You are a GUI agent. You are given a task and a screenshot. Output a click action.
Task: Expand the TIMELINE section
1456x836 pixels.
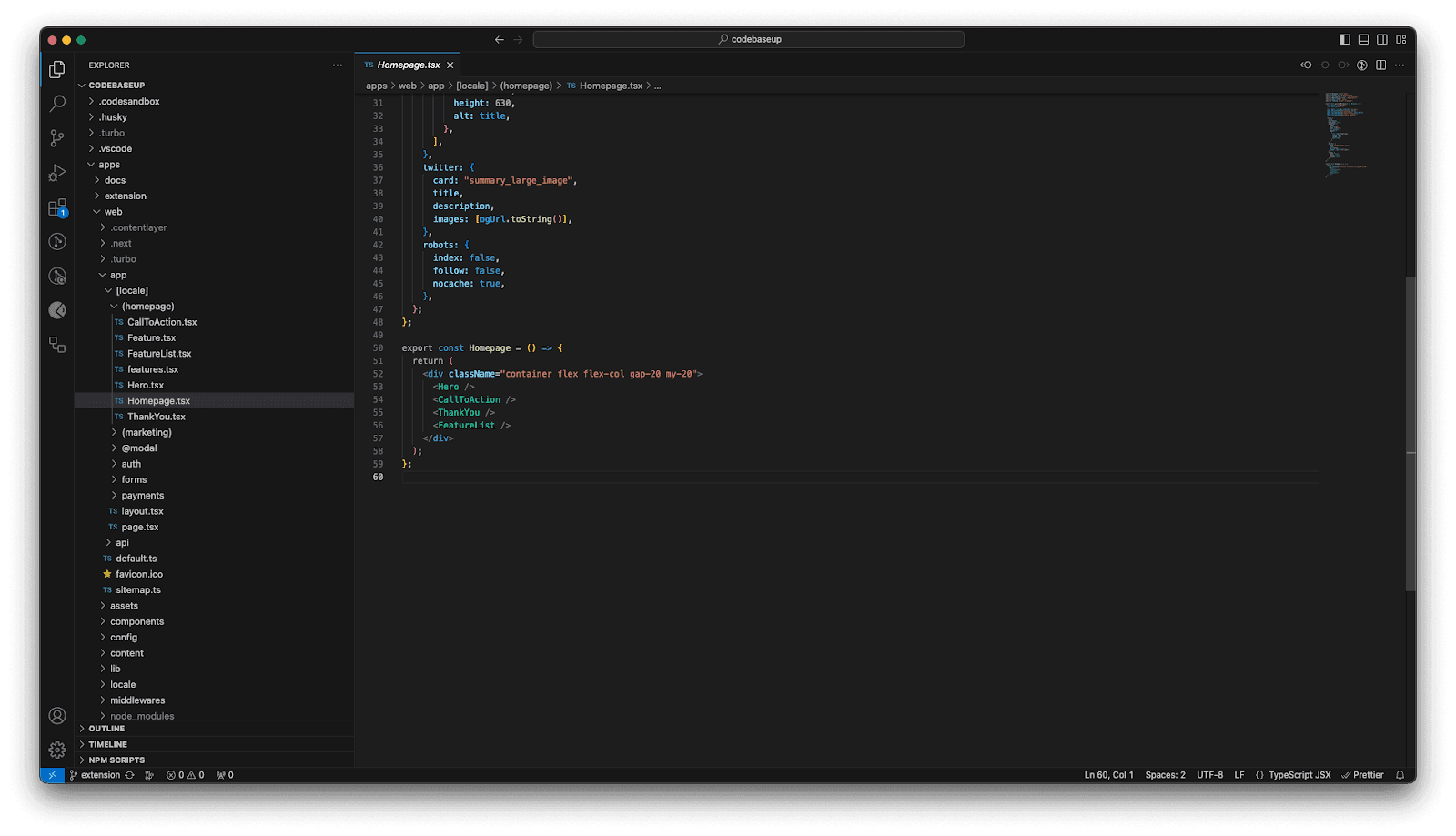pos(214,744)
